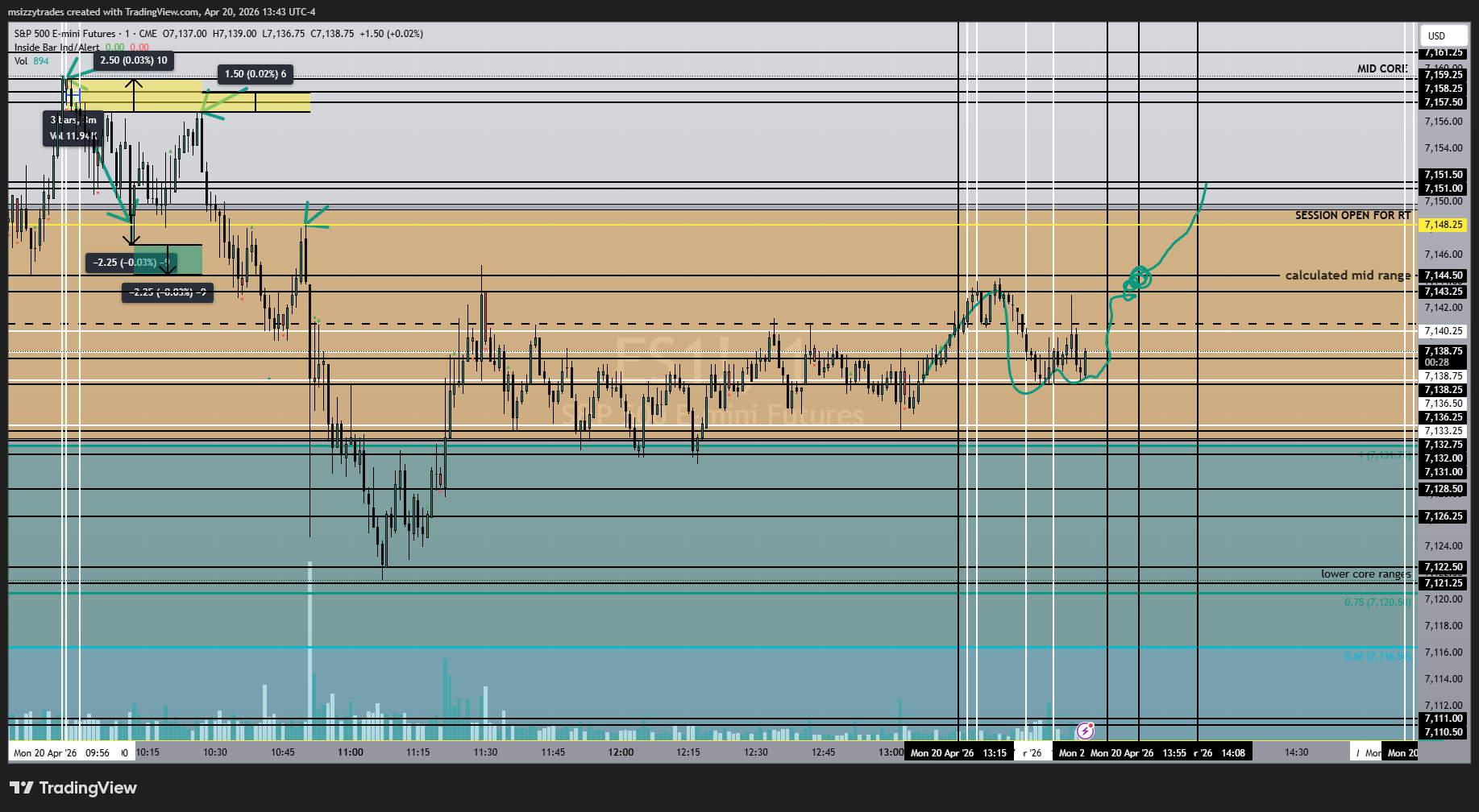Click the 12:00 time axis tick
This screenshot has width=1479, height=812.
pyautogui.click(x=621, y=753)
